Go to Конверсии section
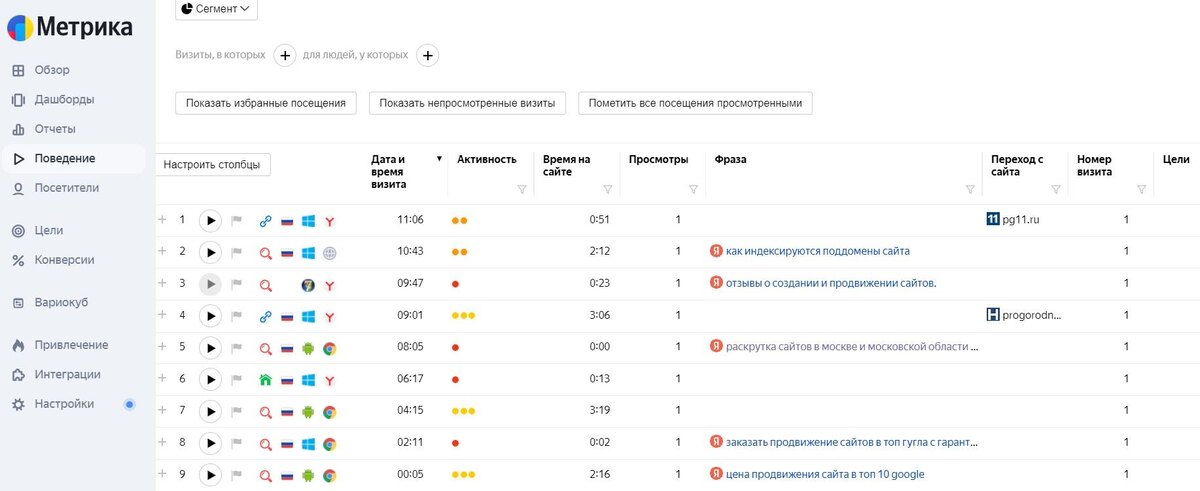 tap(64, 260)
